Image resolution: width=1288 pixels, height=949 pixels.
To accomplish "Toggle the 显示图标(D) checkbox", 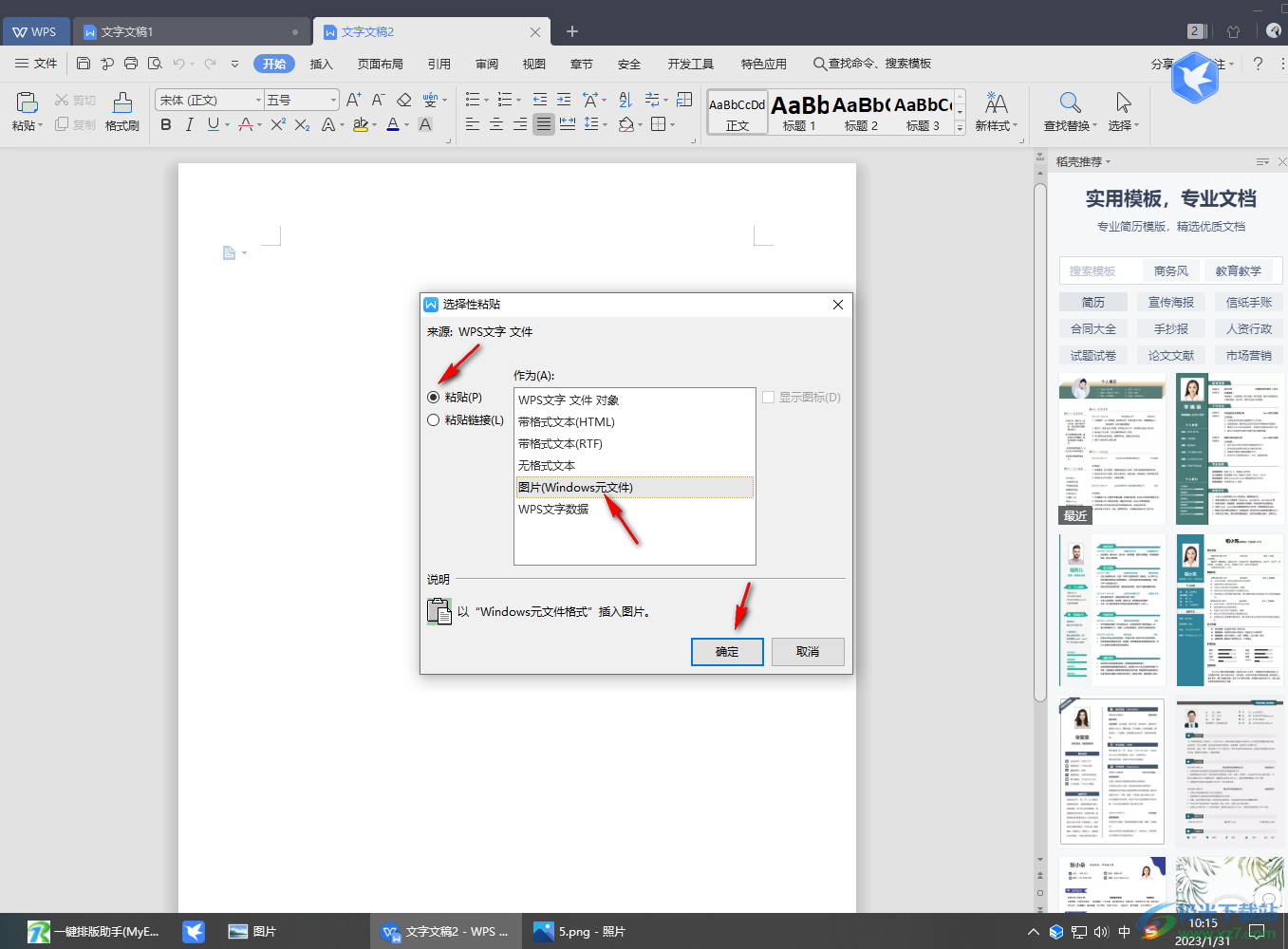I will 769,398.
